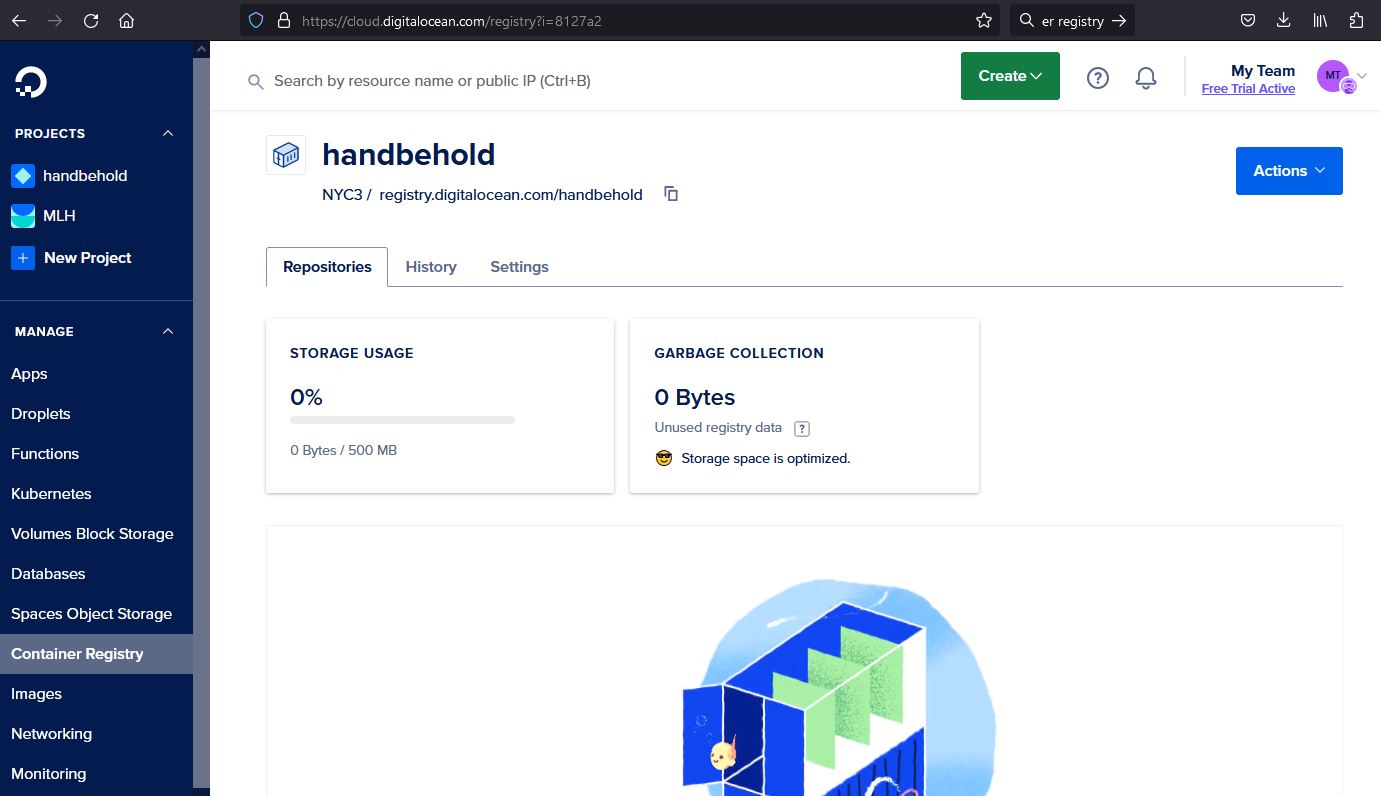This screenshot has height=796, width=1381.
Task: Reload the page with the refresh icon
Action: tap(91, 20)
